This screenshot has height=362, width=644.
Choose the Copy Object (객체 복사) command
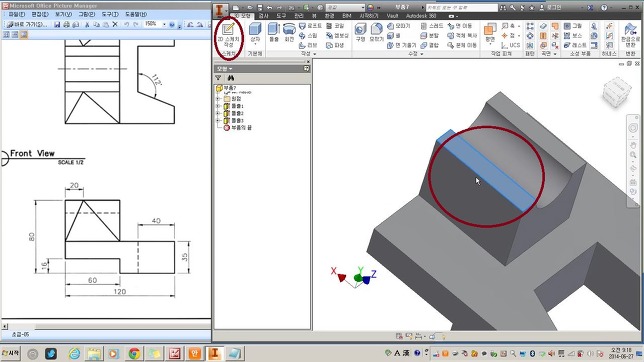point(462,36)
